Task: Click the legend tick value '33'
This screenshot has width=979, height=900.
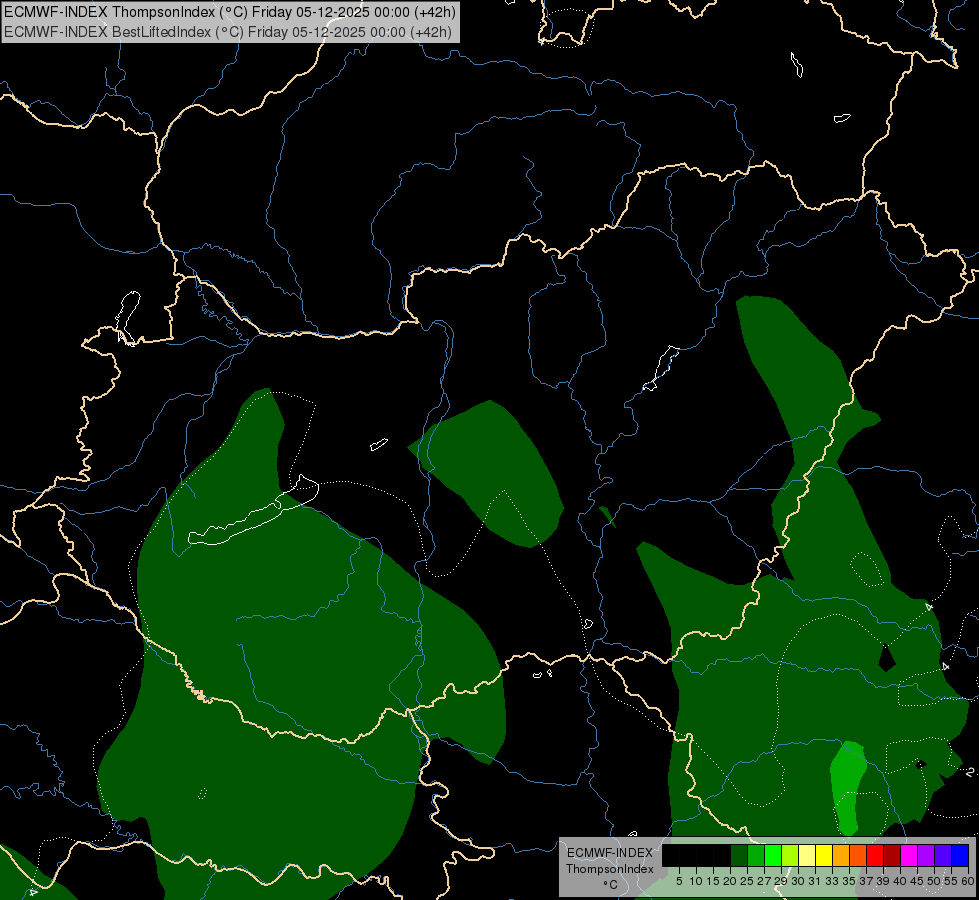Action: (x=832, y=881)
